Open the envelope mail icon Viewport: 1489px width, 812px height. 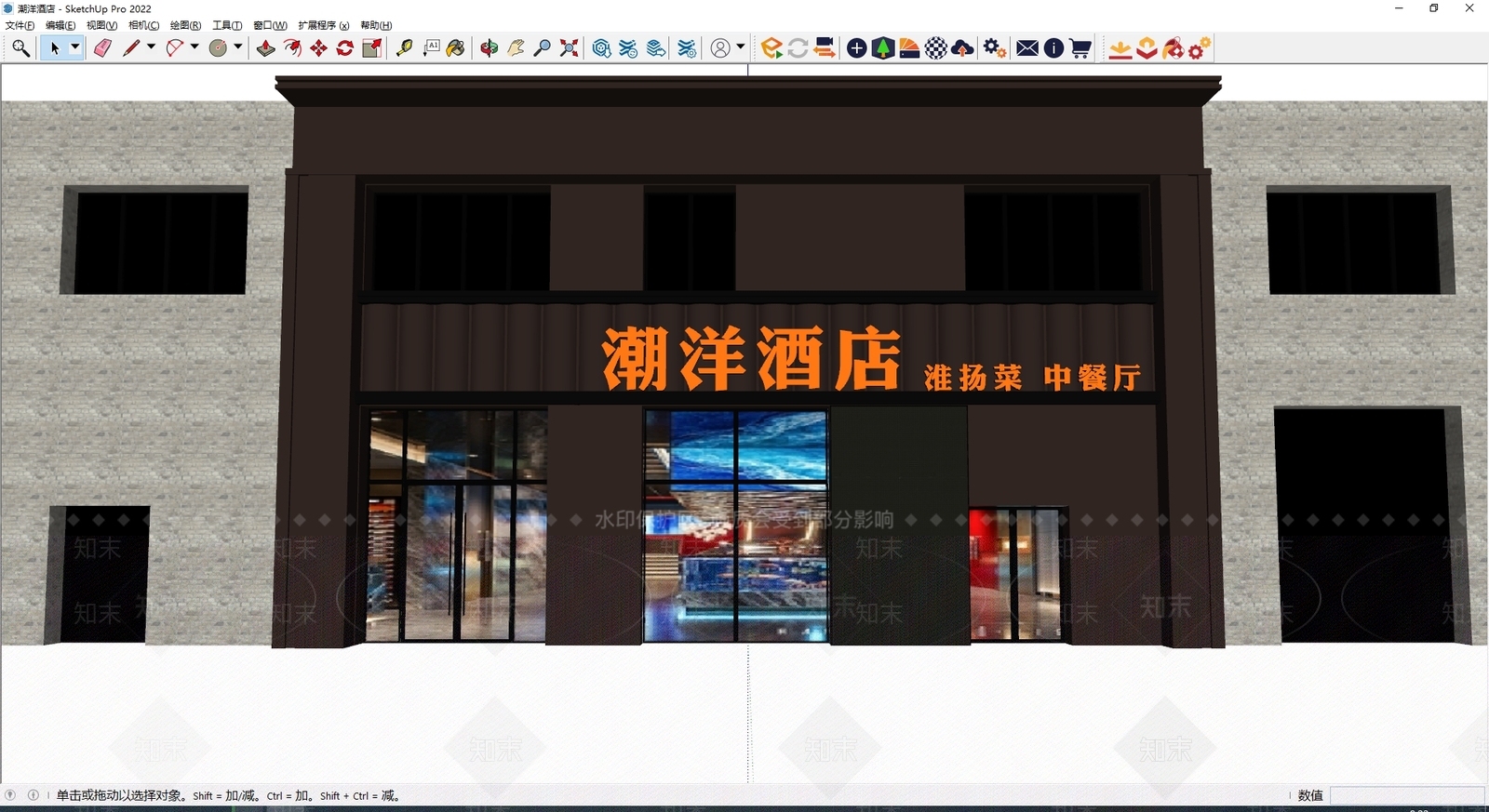pos(1027,48)
